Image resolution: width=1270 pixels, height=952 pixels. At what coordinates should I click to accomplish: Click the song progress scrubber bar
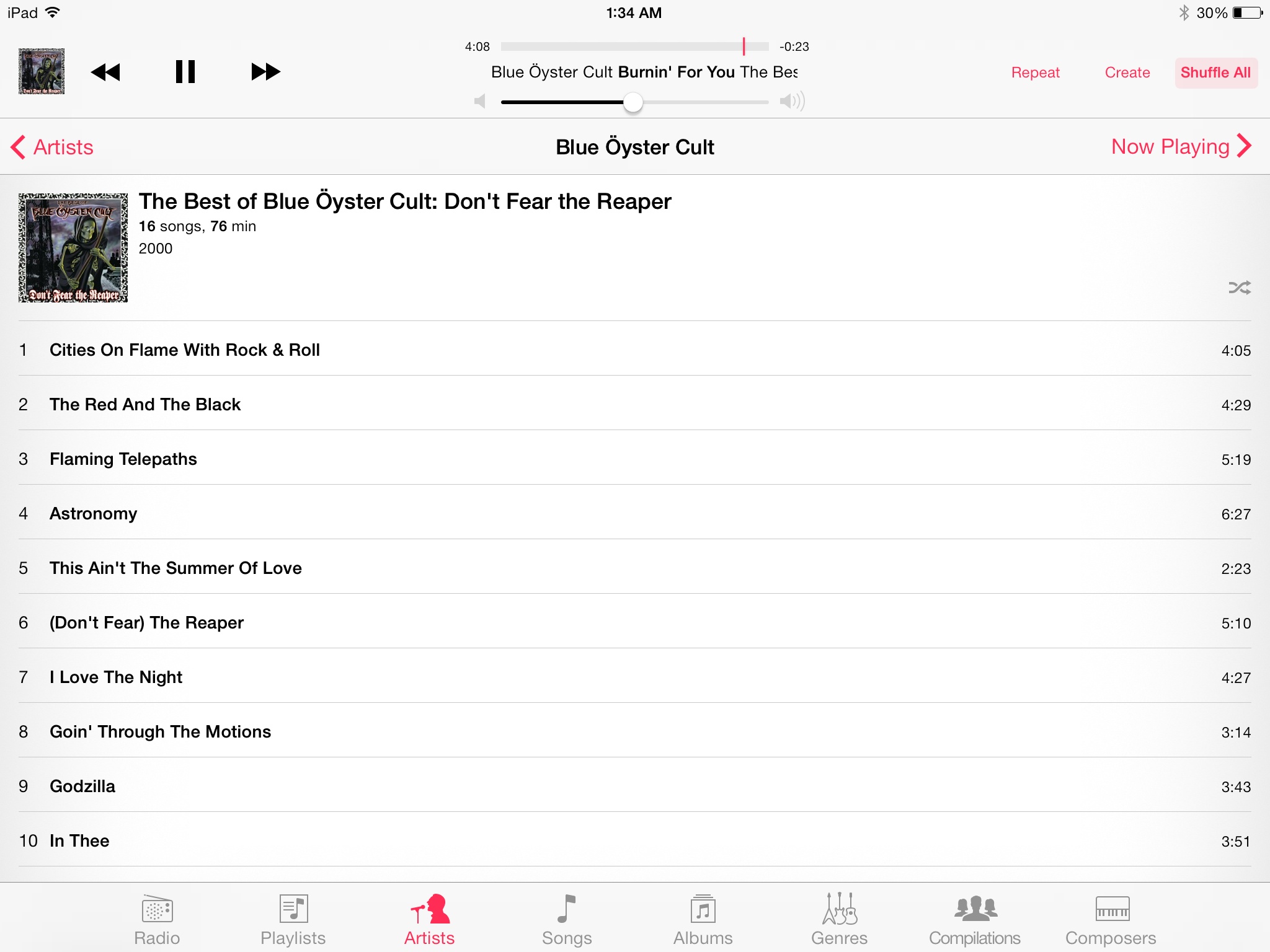(x=634, y=46)
